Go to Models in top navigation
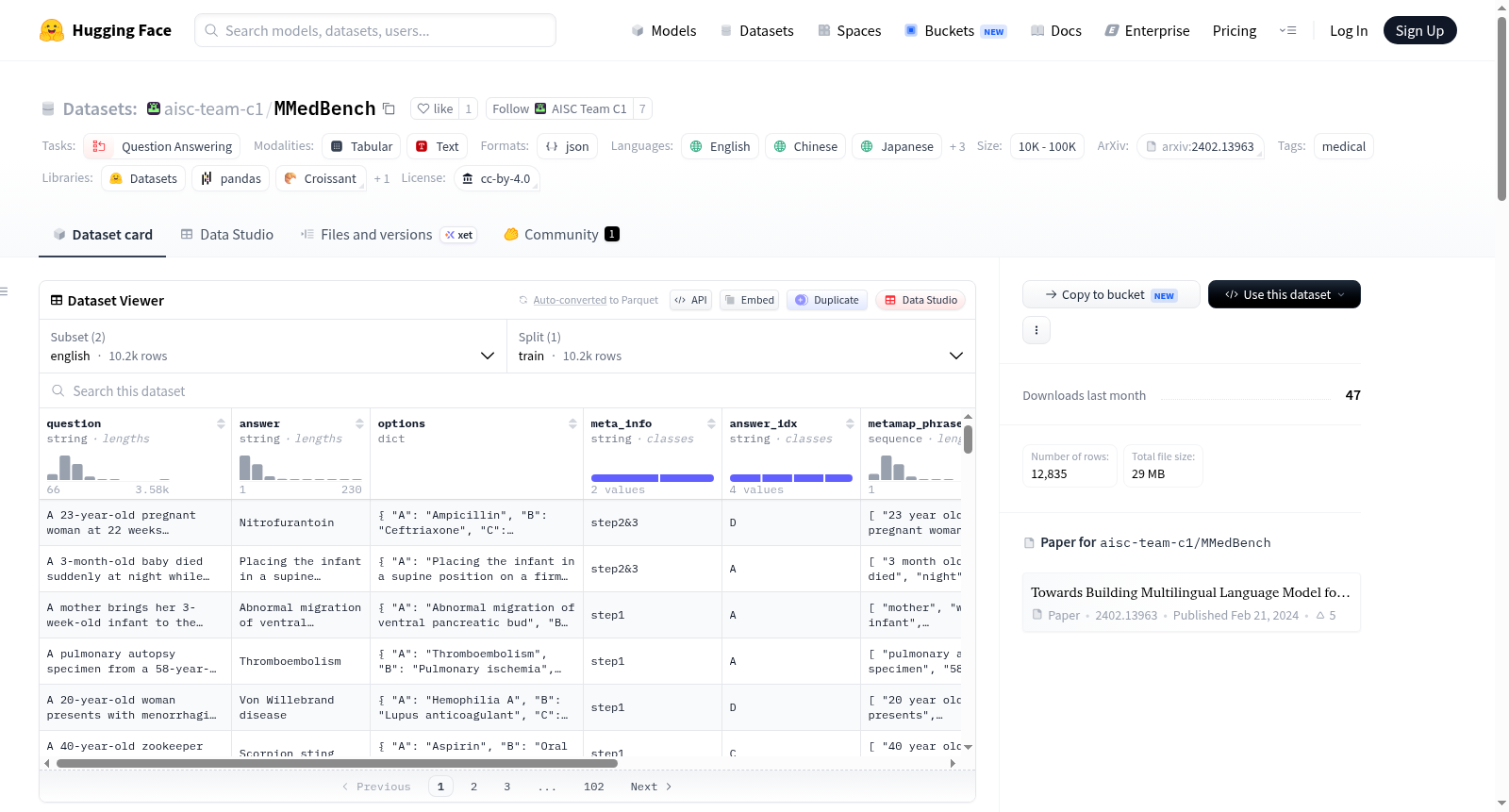Screen dimensions: 1509x812 pyautogui.click(x=664, y=30)
